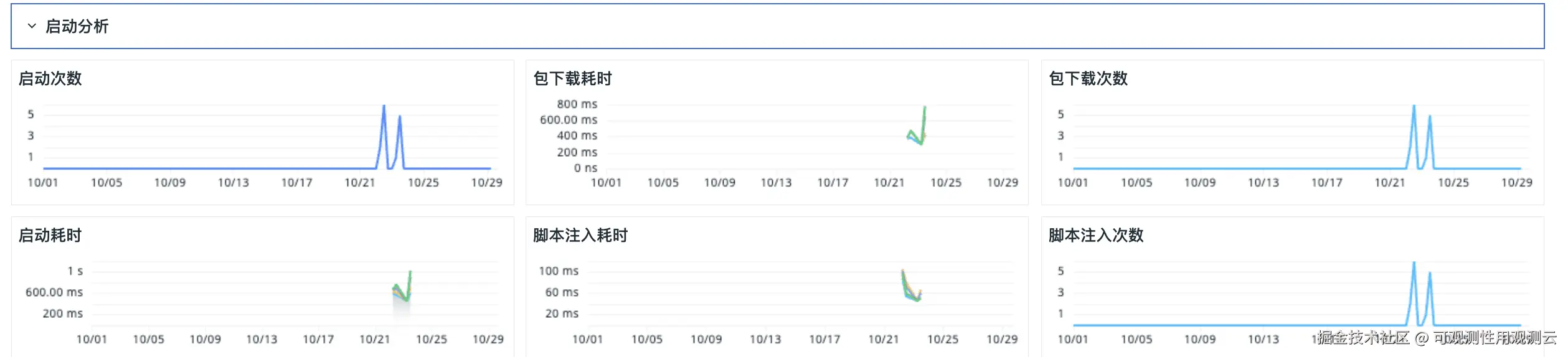Viewport: 1568px width, 357px height.
Task: Click the tallest spike in 脚本注入次数 chart
Action: pos(1414,264)
